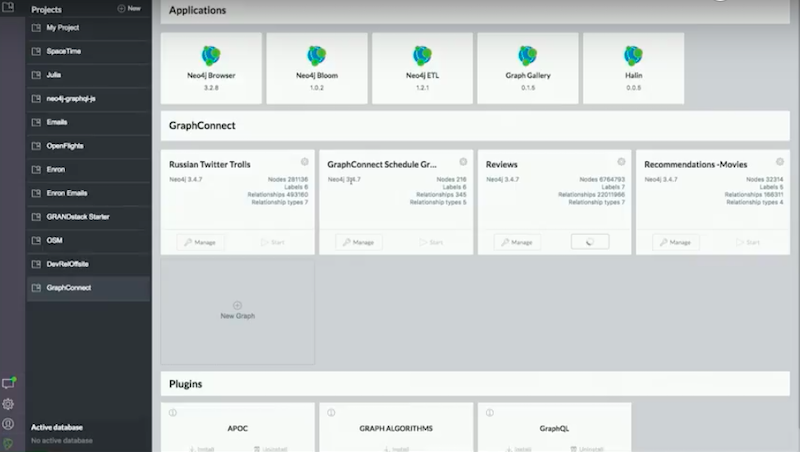Select the DevRelOffsite project
Screen dimensions: 800x452
pos(89,264)
